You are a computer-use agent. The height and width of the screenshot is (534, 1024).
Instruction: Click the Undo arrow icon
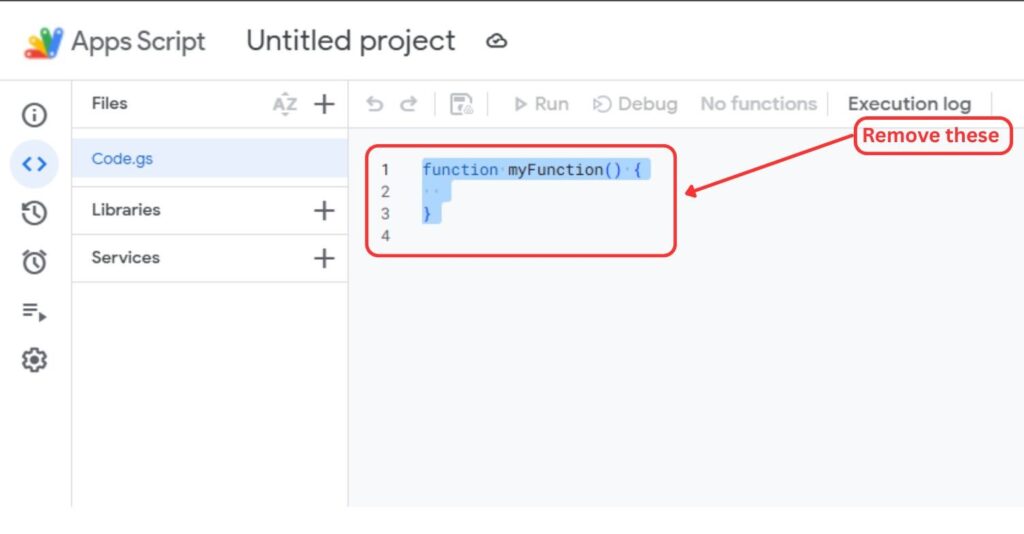pyautogui.click(x=375, y=104)
